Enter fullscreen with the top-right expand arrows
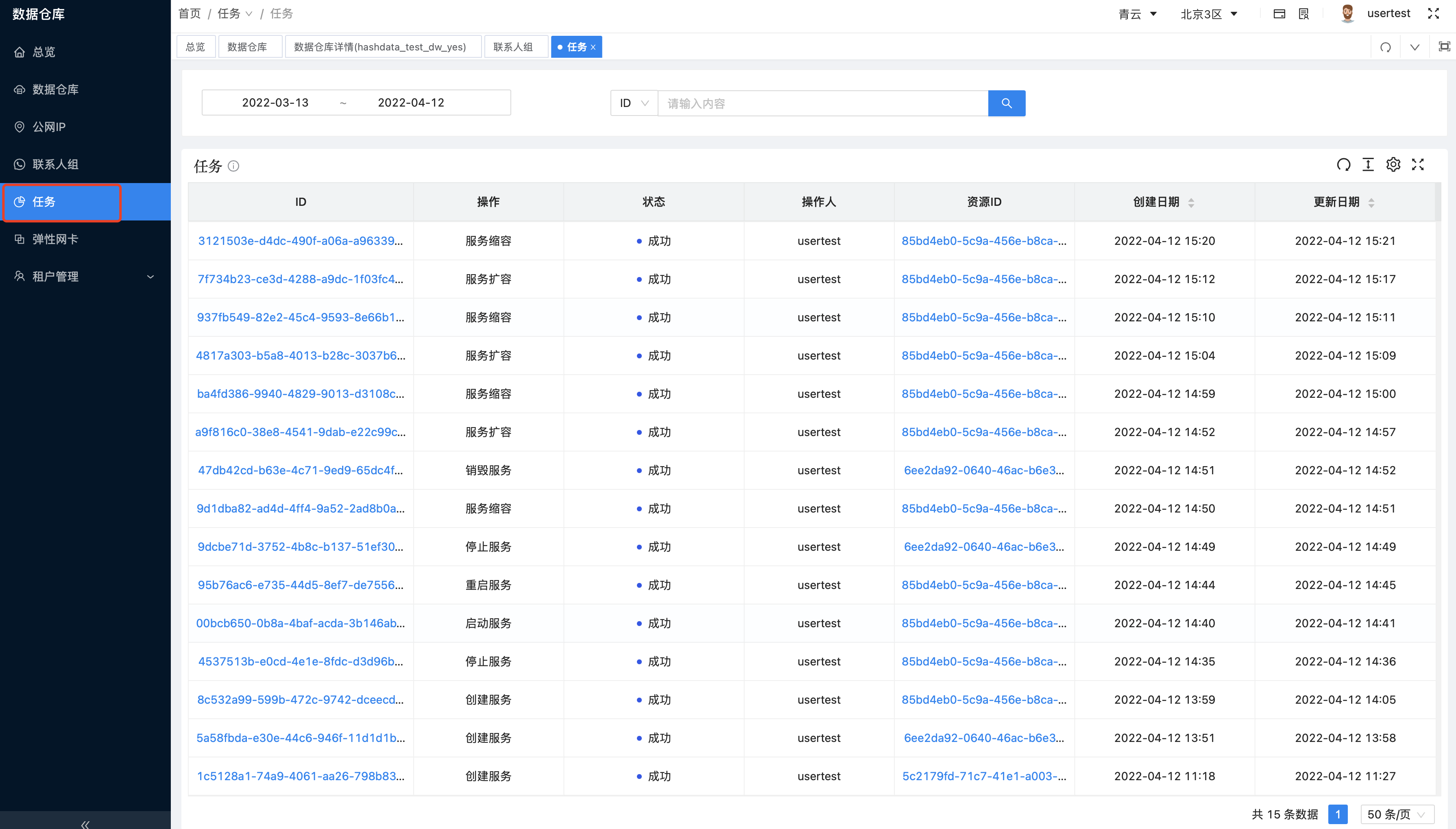The width and height of the screenshot is (1456, 829). (1434, 13)
